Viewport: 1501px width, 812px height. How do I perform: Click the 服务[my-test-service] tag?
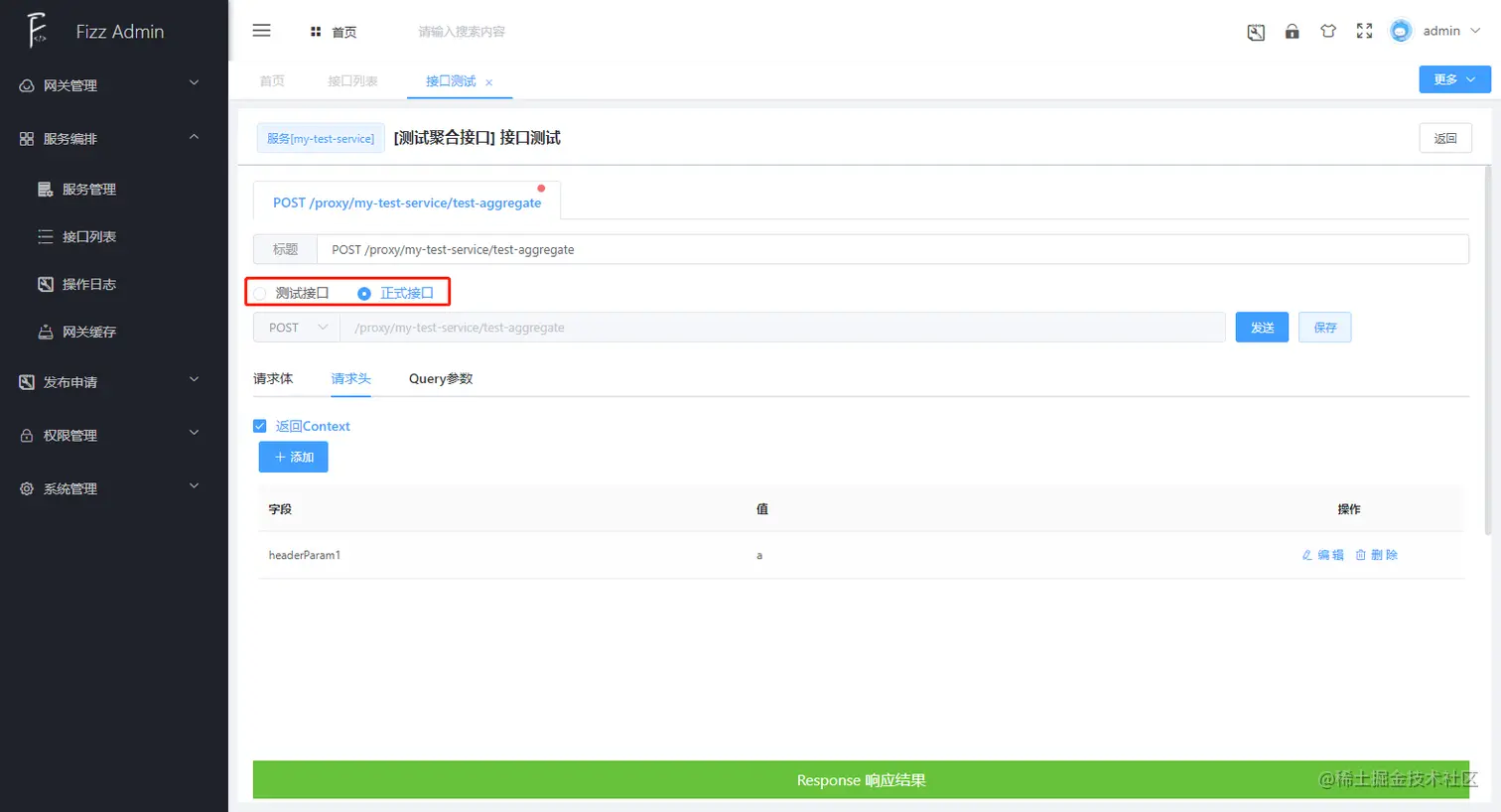tap(321, 138)
